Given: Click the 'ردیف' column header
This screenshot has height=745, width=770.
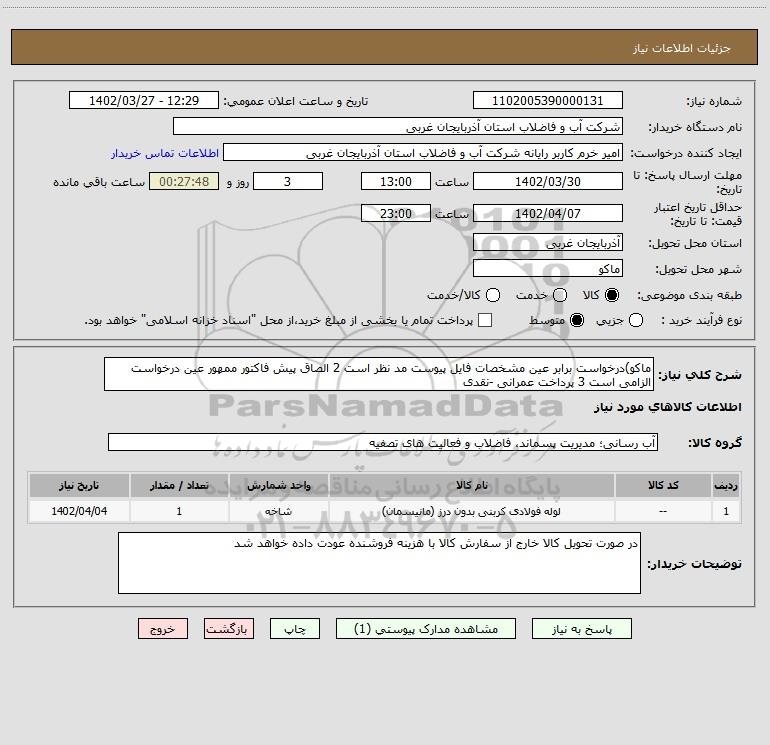Looking at the screenshot, I should [x=726, y=485].
